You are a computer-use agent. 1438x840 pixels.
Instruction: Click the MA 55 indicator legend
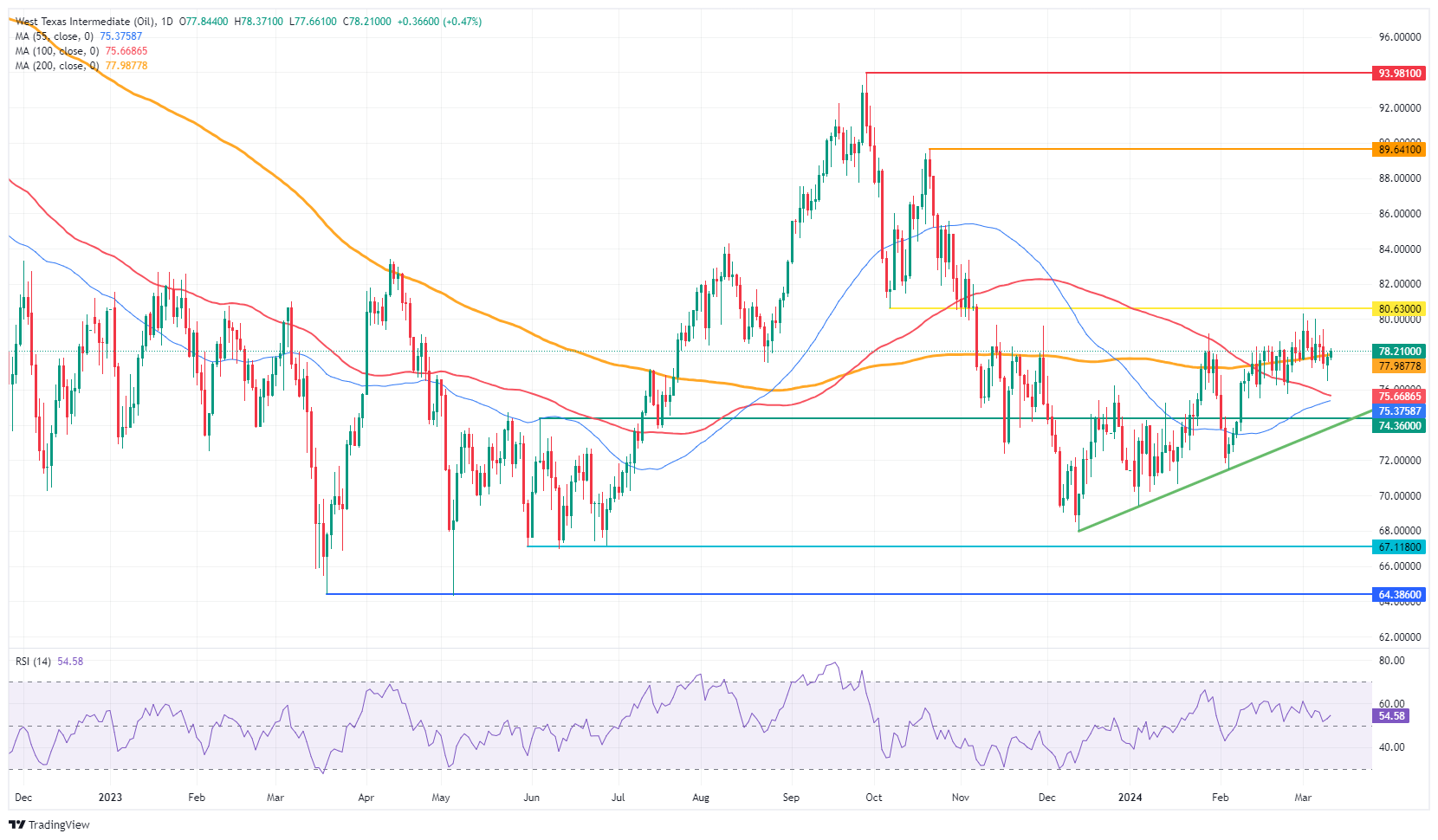click(x=54, y=36)
